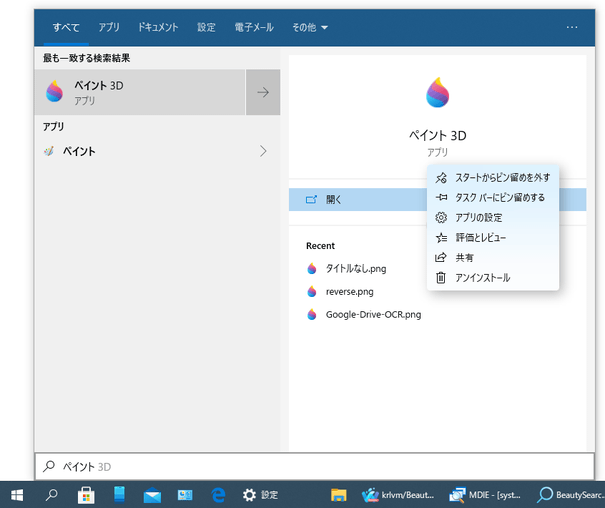Screen dimensions: 605x508
Task: Switch to BeautySearch taskbar window
Action: 571,495
